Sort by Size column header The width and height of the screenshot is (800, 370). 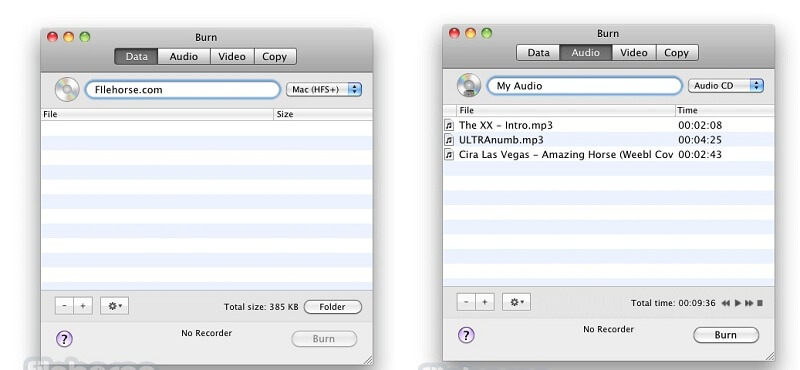pyautogui.click(x=323, y=114)
